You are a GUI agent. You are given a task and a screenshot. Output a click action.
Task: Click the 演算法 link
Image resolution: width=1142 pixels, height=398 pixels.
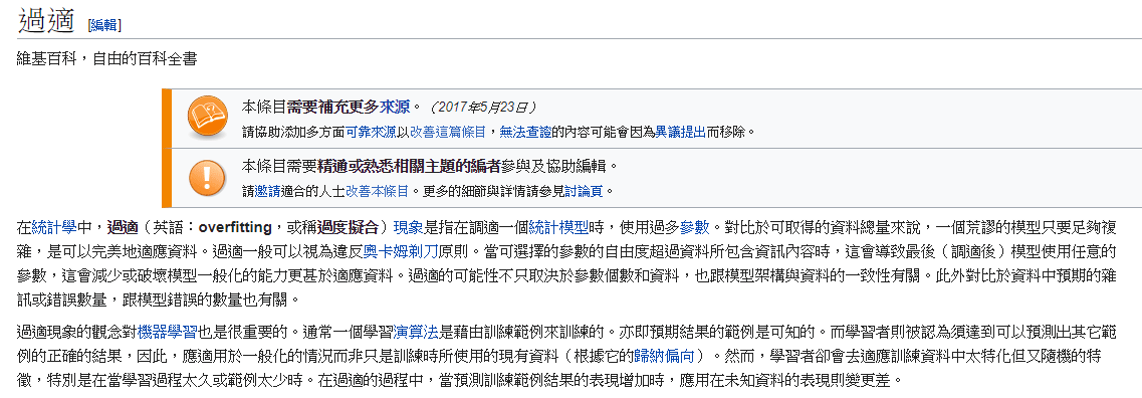click(415, 333)
